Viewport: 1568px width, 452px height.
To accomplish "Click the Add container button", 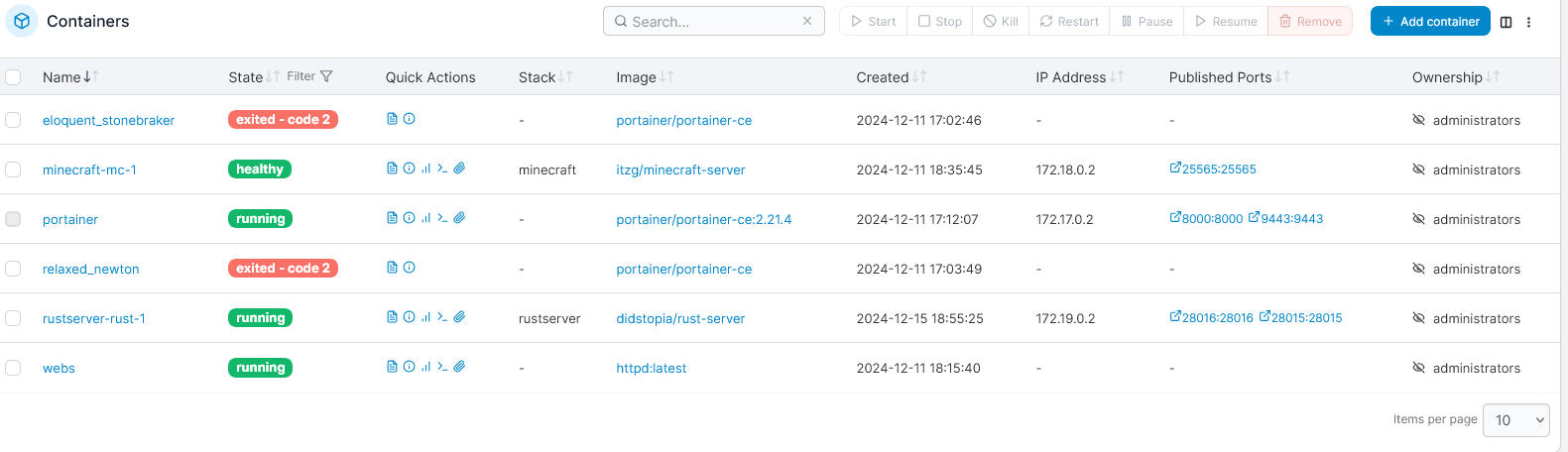I will click(x=1430, y=21).
